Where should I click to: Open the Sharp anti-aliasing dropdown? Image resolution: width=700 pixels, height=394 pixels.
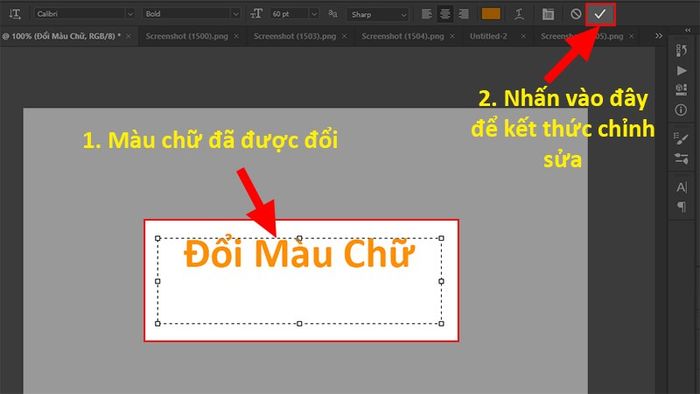[378, 14]
